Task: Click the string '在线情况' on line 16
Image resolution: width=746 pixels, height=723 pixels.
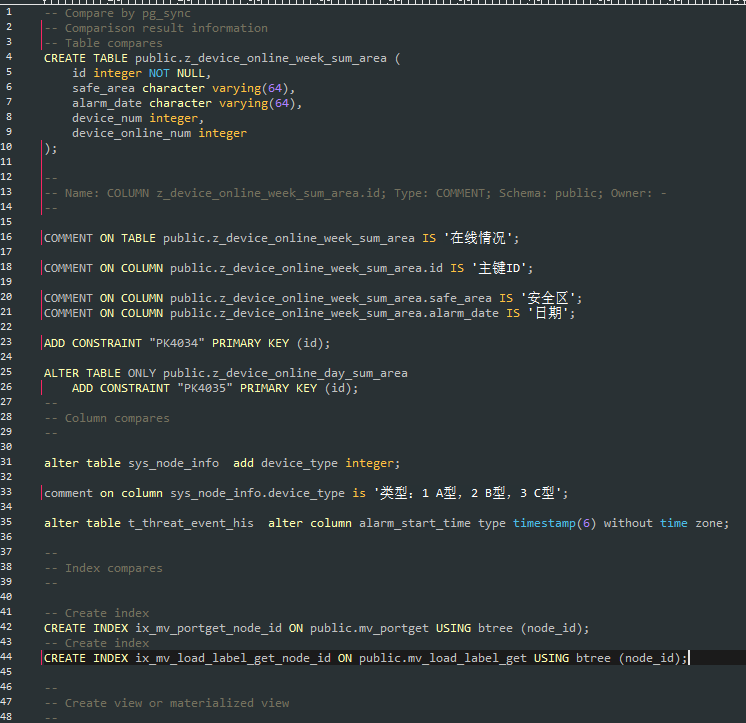Action: tap(478, 238)
